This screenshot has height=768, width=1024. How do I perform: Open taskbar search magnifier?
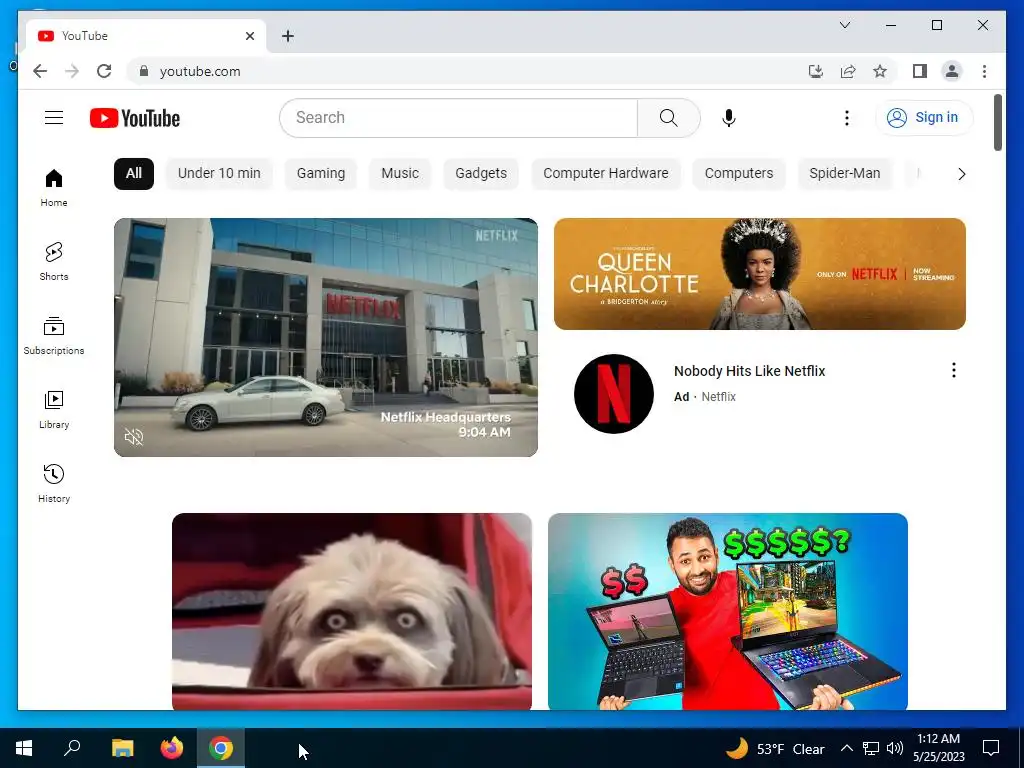[72, 748]
